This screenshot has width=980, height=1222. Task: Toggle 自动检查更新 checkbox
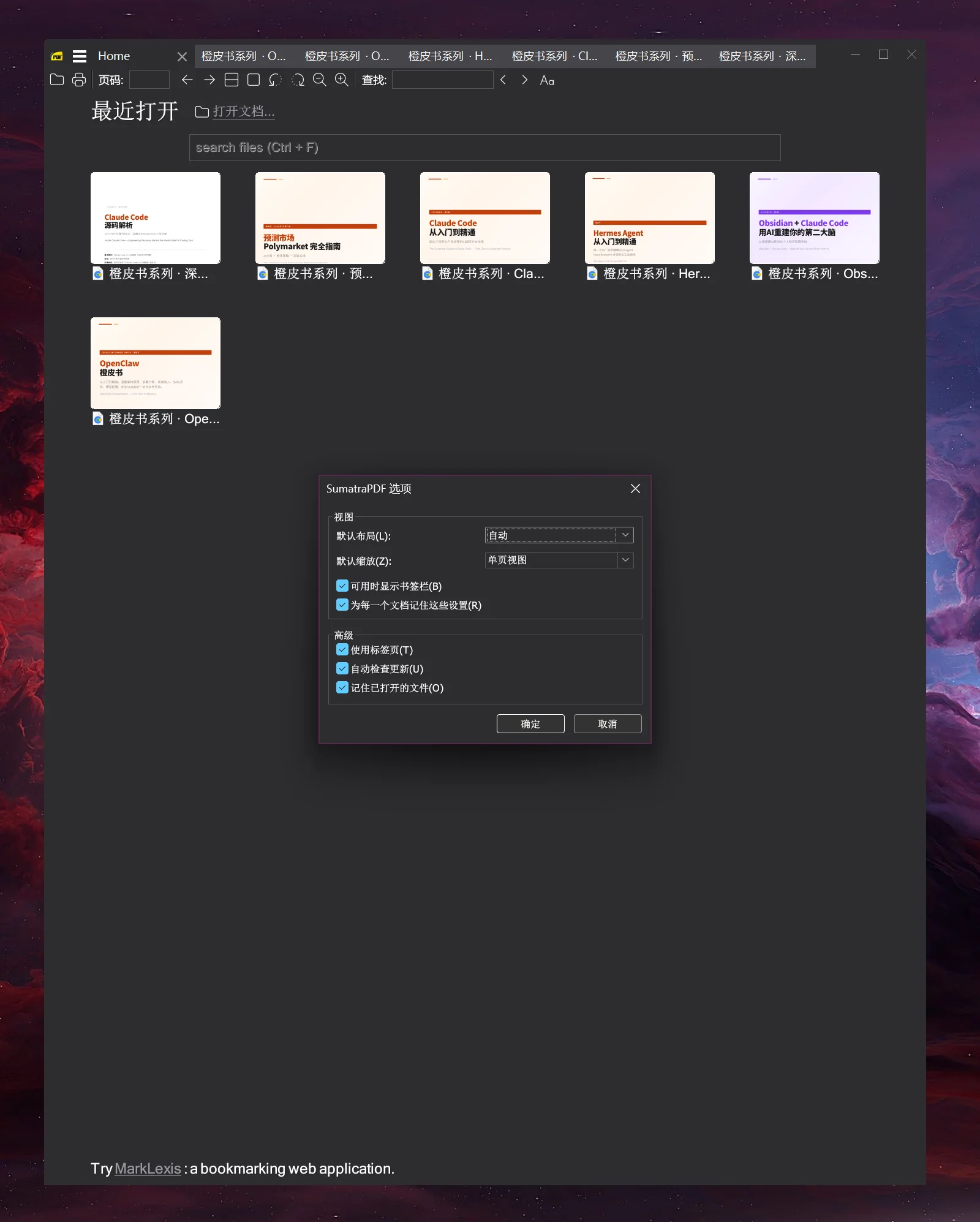pos(342,669)
